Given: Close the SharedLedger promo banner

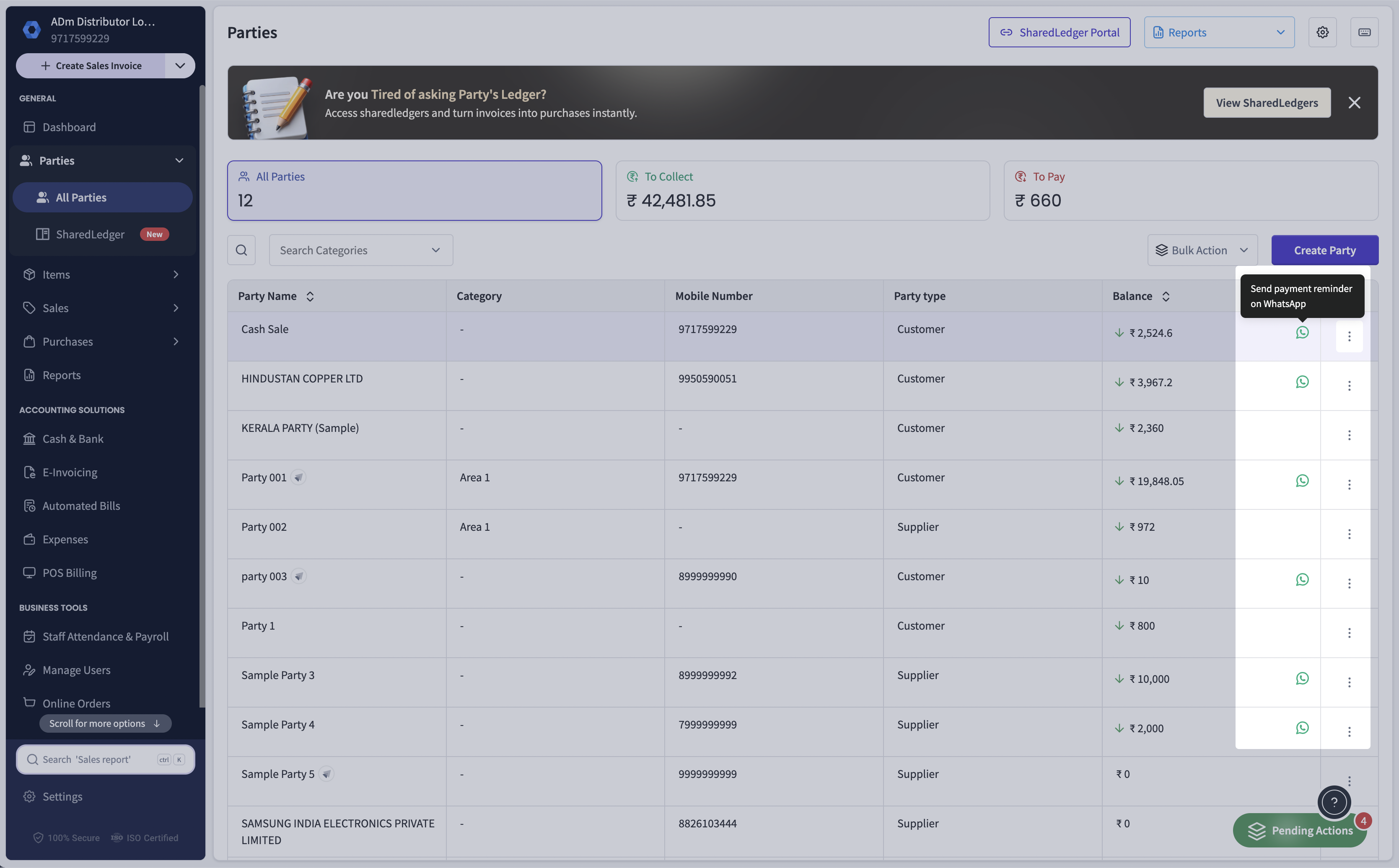Looking at the screenshot, I should tap(1354, 103).
